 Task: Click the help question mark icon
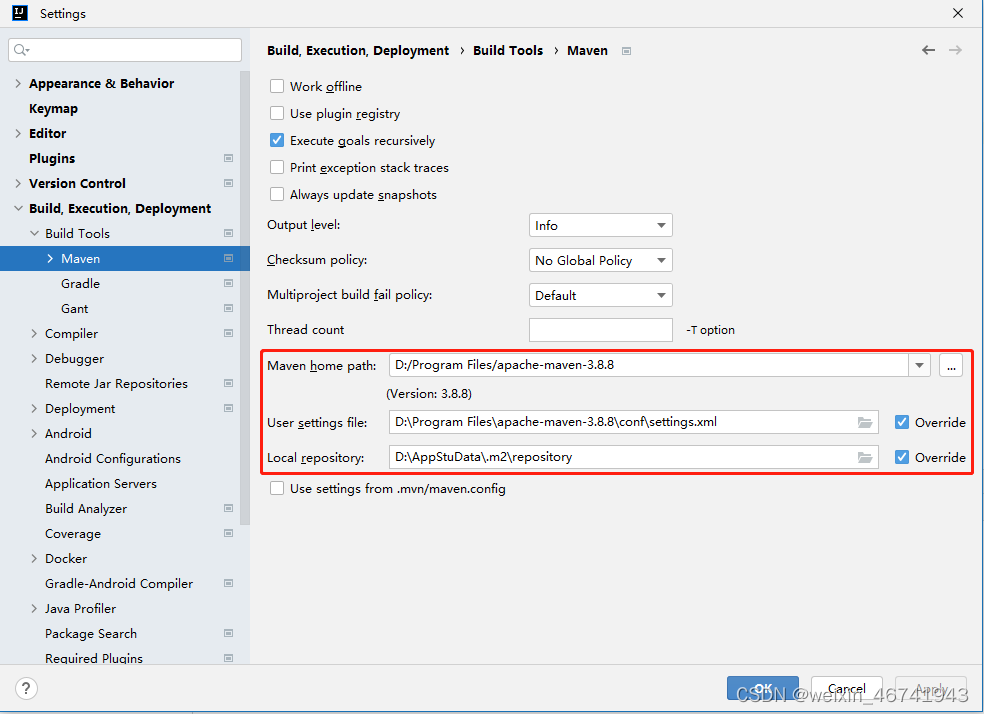26,688
